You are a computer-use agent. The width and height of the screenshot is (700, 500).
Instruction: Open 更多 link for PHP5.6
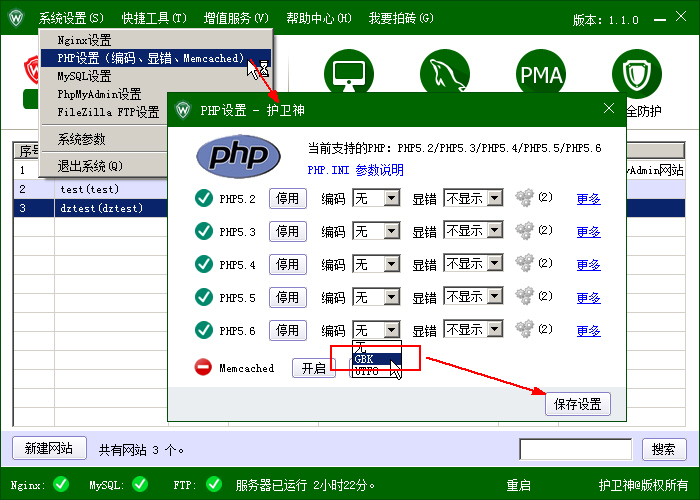click(x=588, y=331)
